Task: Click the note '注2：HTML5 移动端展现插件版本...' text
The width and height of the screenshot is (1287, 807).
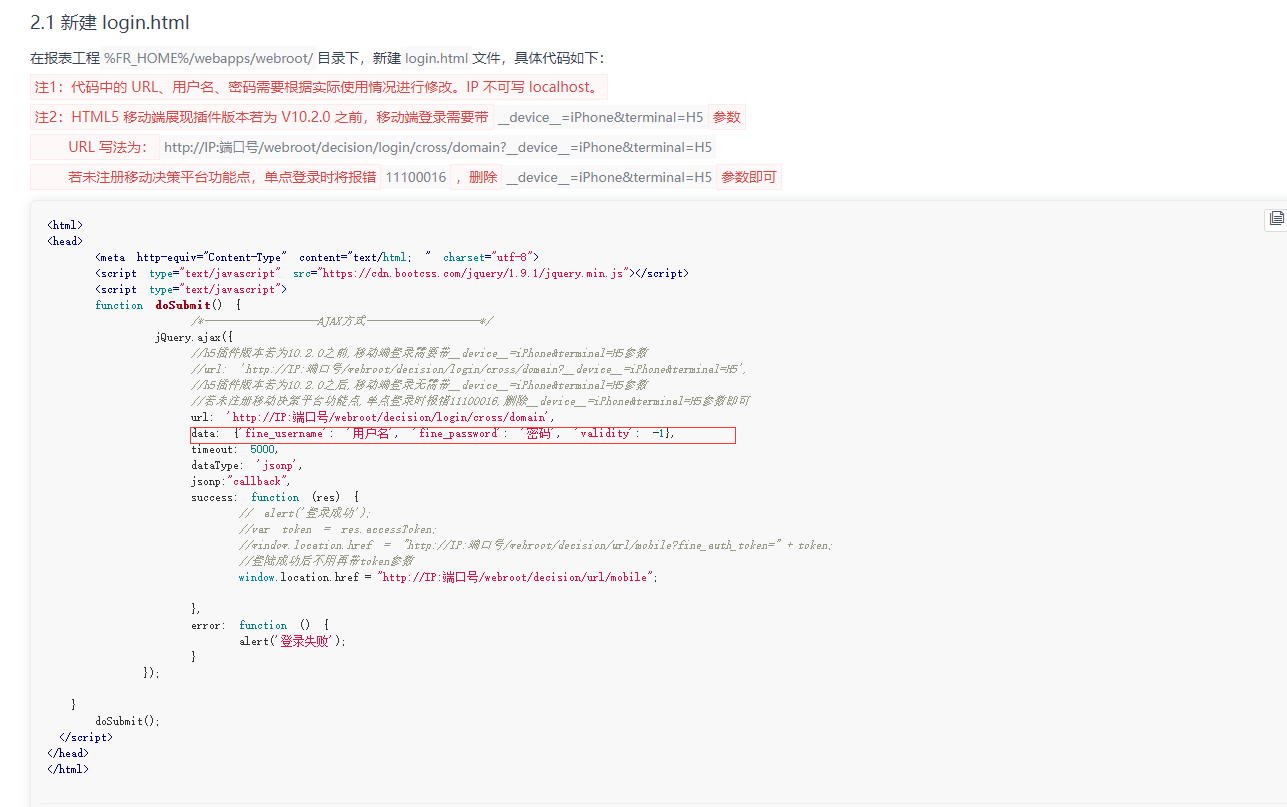Action: tap(262, 117)
